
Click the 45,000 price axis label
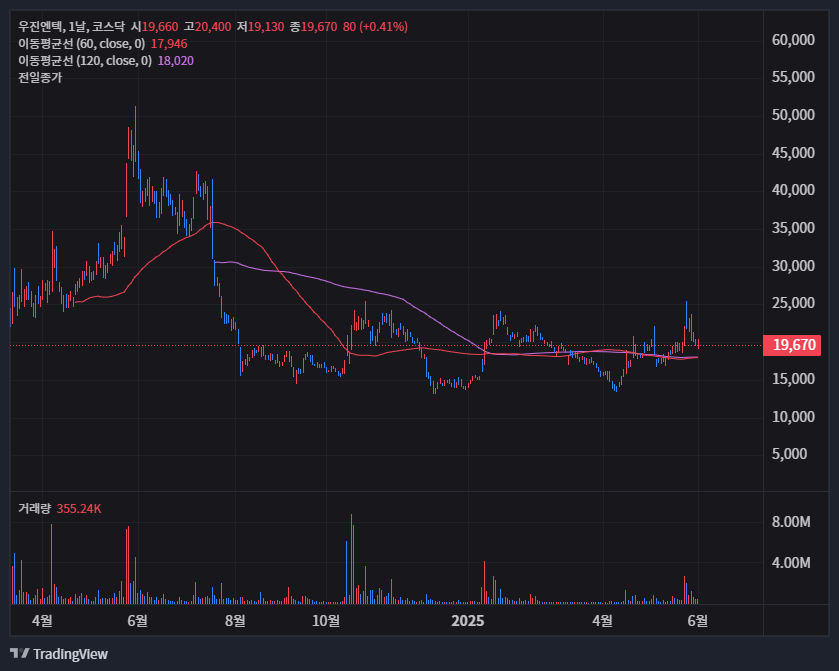coord(793,153)
